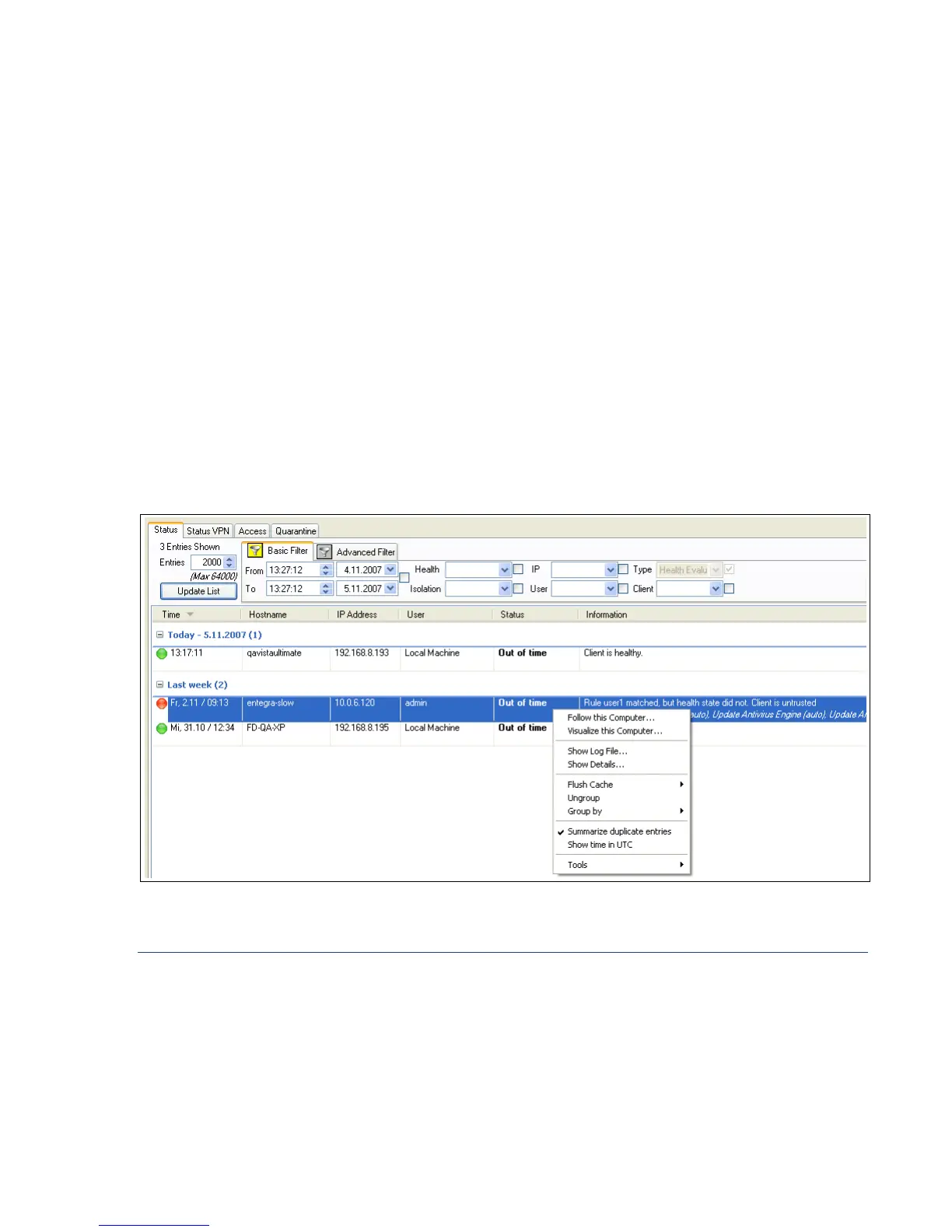Click the Entries spinner on 2000
Screen dimensions: 952x1232
[229, 562]
